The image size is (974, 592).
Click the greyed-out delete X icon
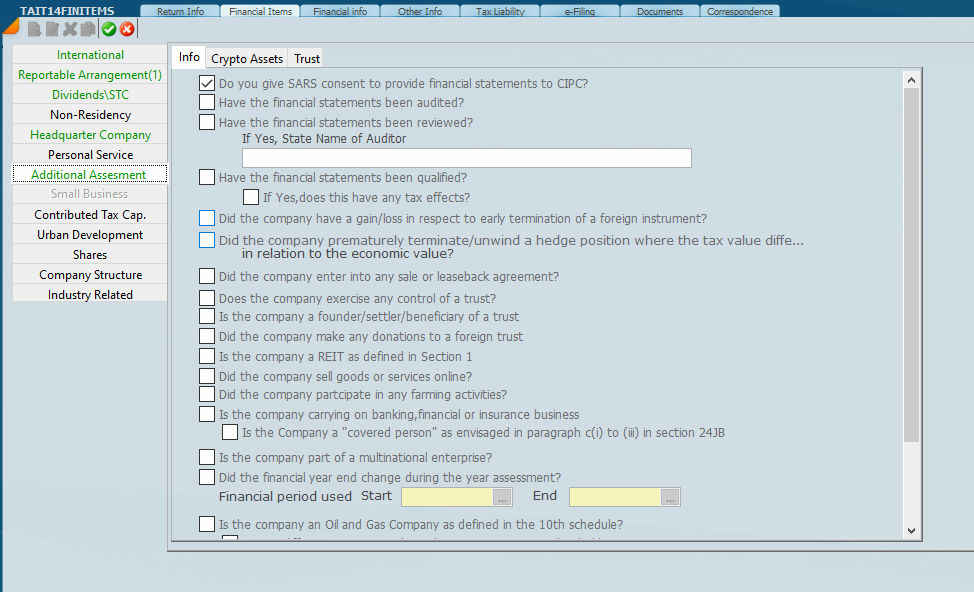[x=70, y=29]
